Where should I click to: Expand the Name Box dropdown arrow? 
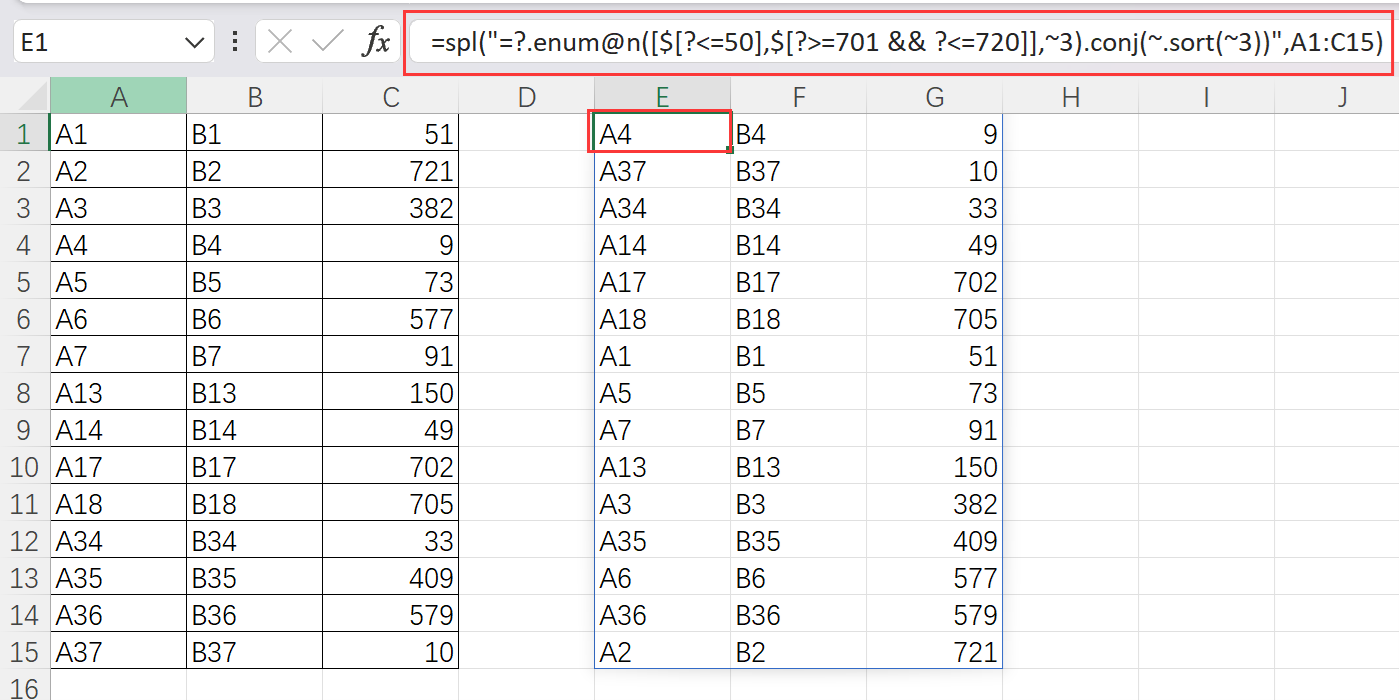point(193,42)
